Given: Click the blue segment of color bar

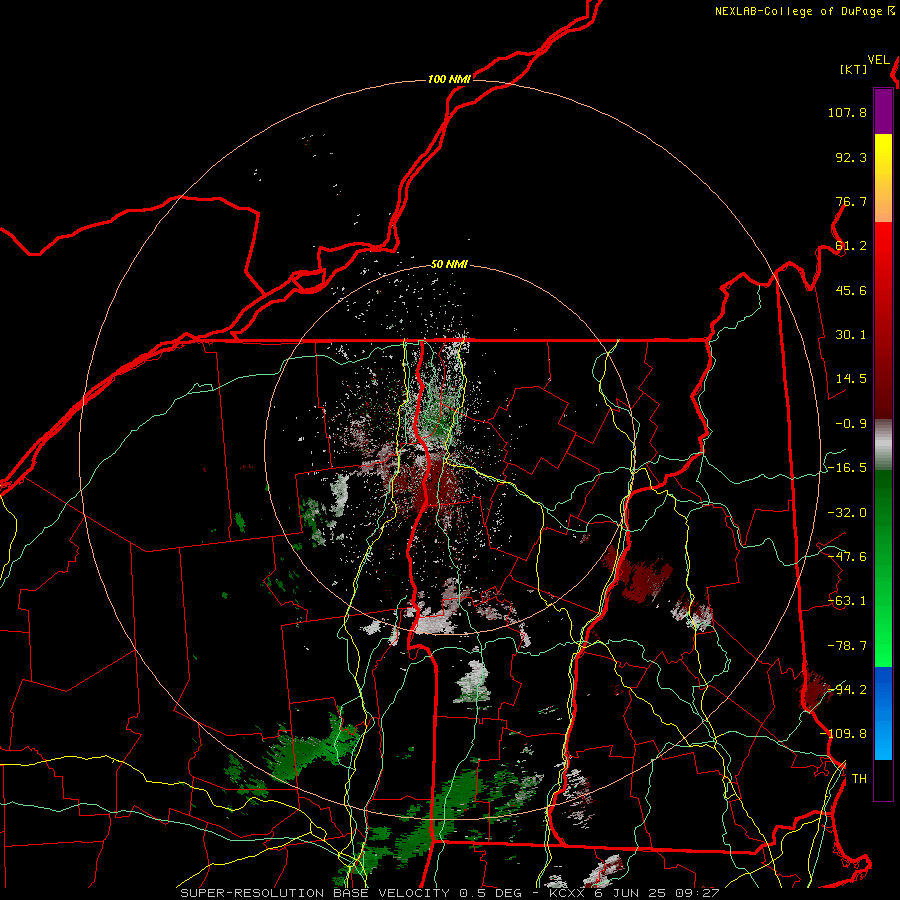Looking at the screenshot, I should click(883, 713).
